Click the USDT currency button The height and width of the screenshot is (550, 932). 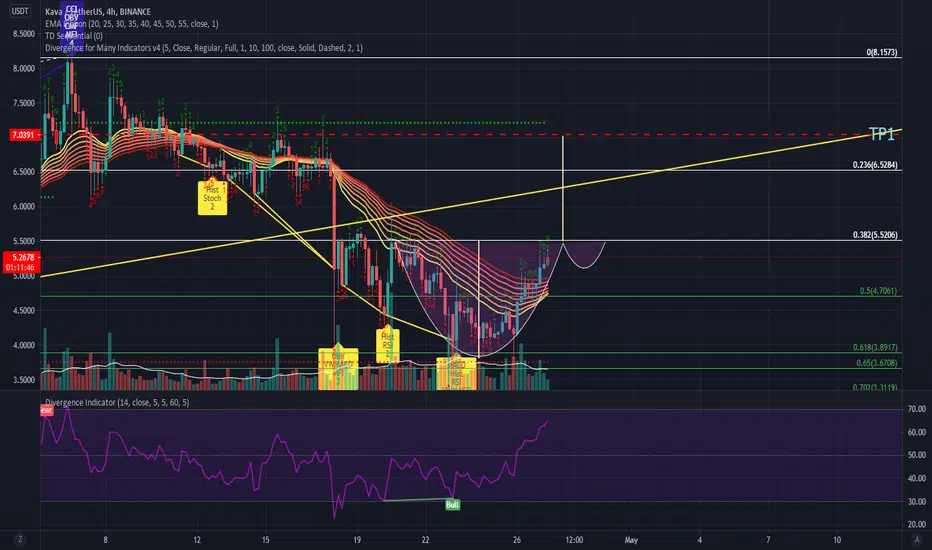[20, 11]
